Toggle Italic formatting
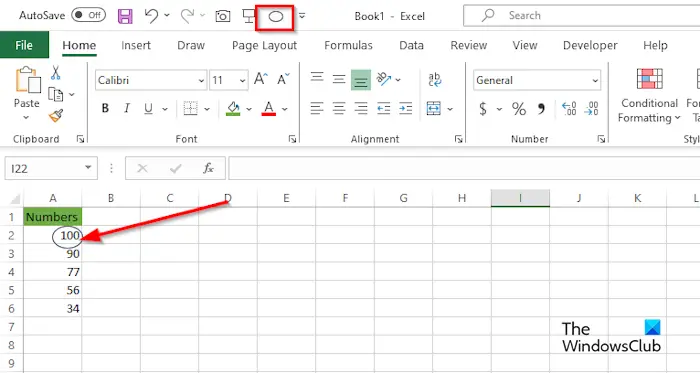Screen dimensions: 700x373 [x=127, y=108]
